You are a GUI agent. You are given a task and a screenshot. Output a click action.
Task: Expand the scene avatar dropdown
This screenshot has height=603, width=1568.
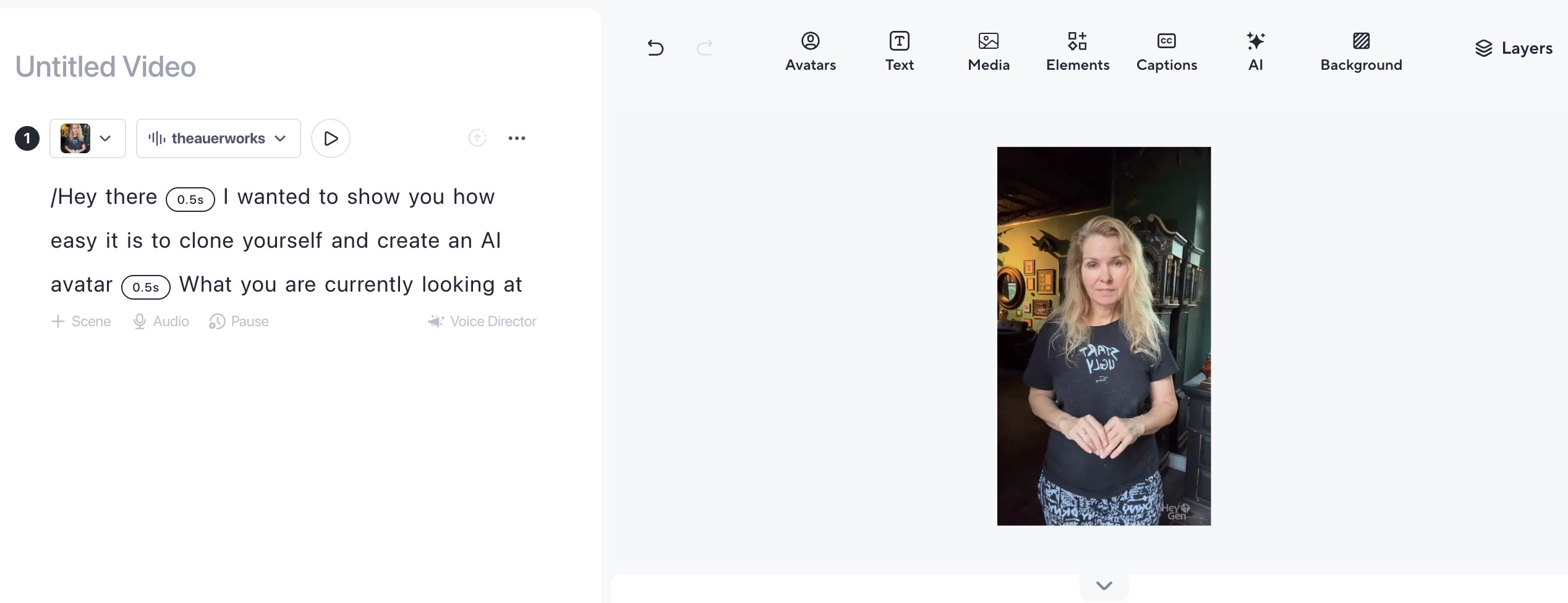click(88, 138)
